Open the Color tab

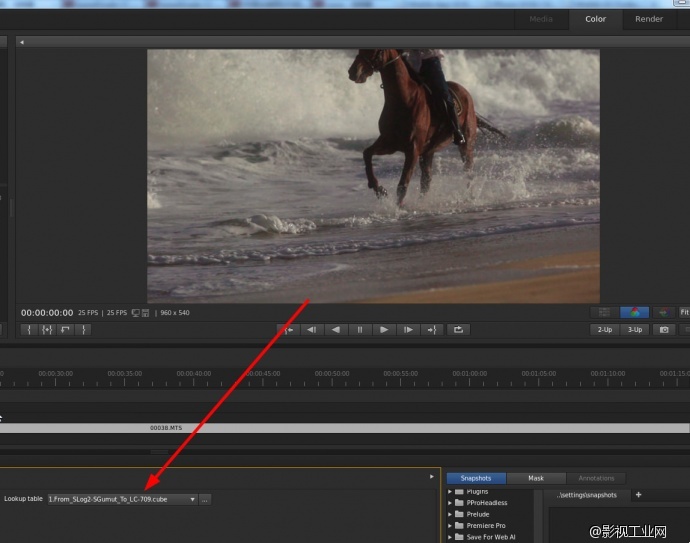(x=595, y=19)
